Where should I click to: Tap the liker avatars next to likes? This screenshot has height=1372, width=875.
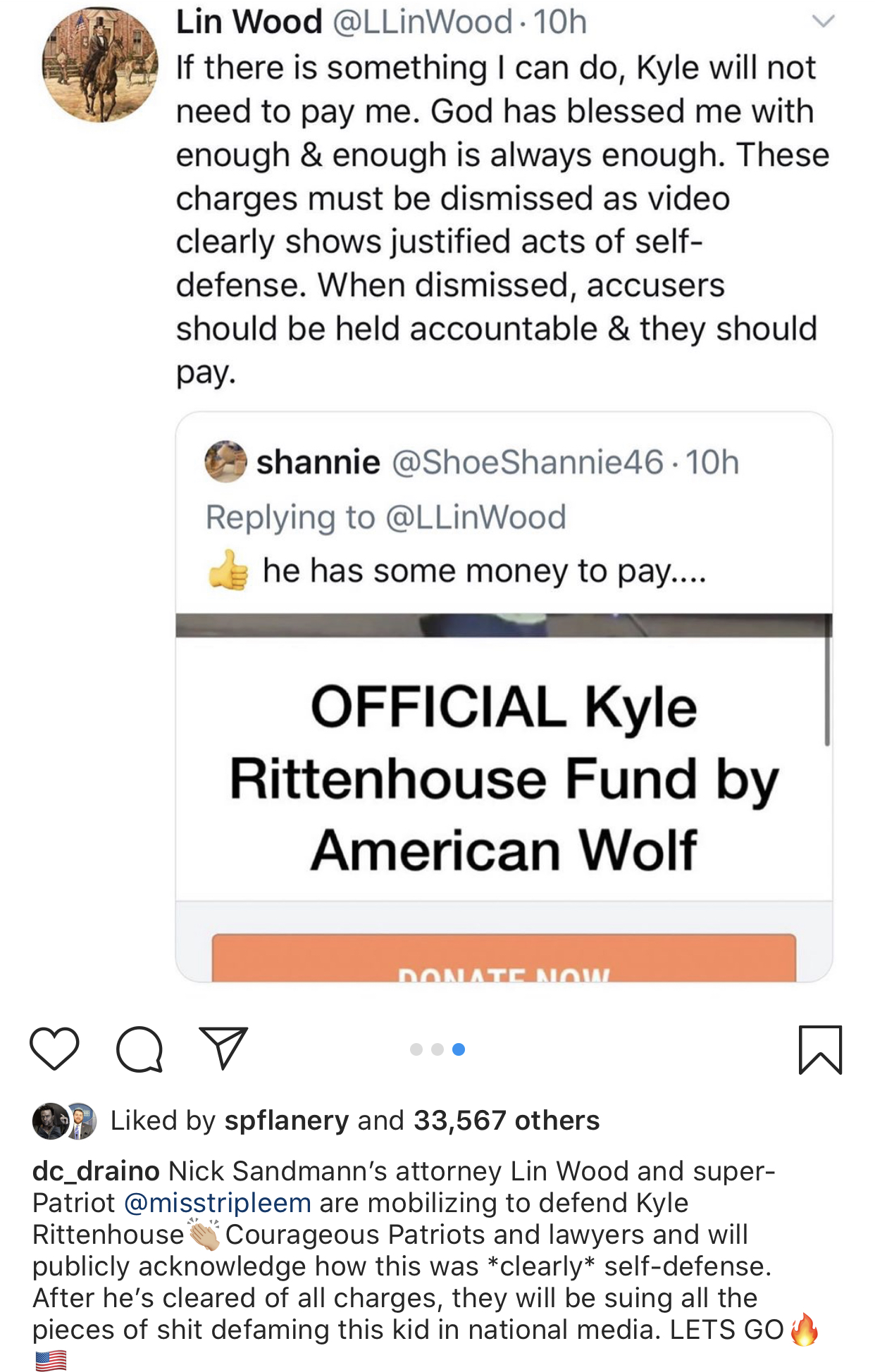pyautogui.click(x=64, y=1120)
